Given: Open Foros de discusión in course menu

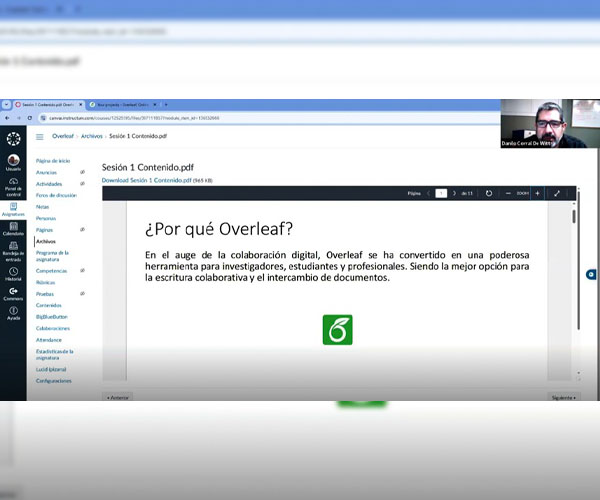Looking at the screenshot, I should coord(56,195).
